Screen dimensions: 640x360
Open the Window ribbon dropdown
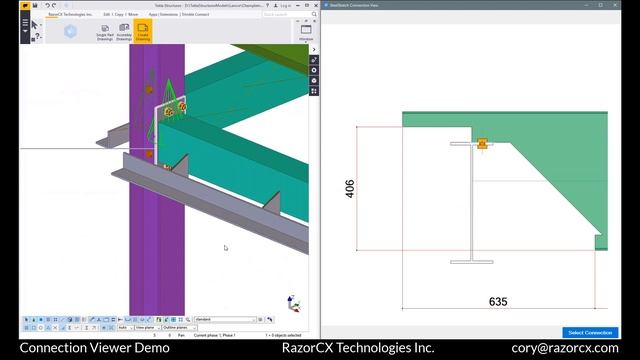(x=306, y=33)
